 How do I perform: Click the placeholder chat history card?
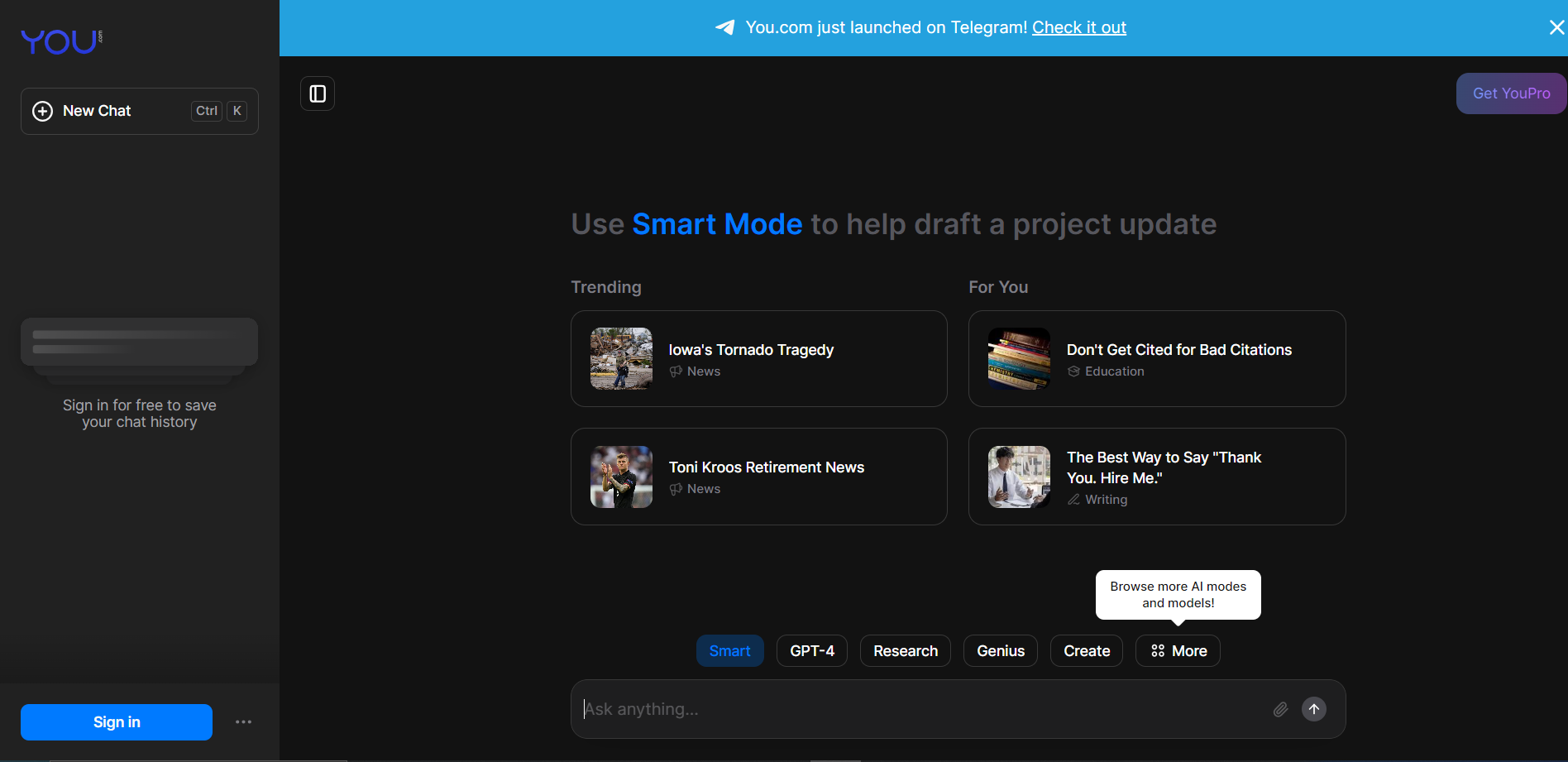(x=140, y=343)
